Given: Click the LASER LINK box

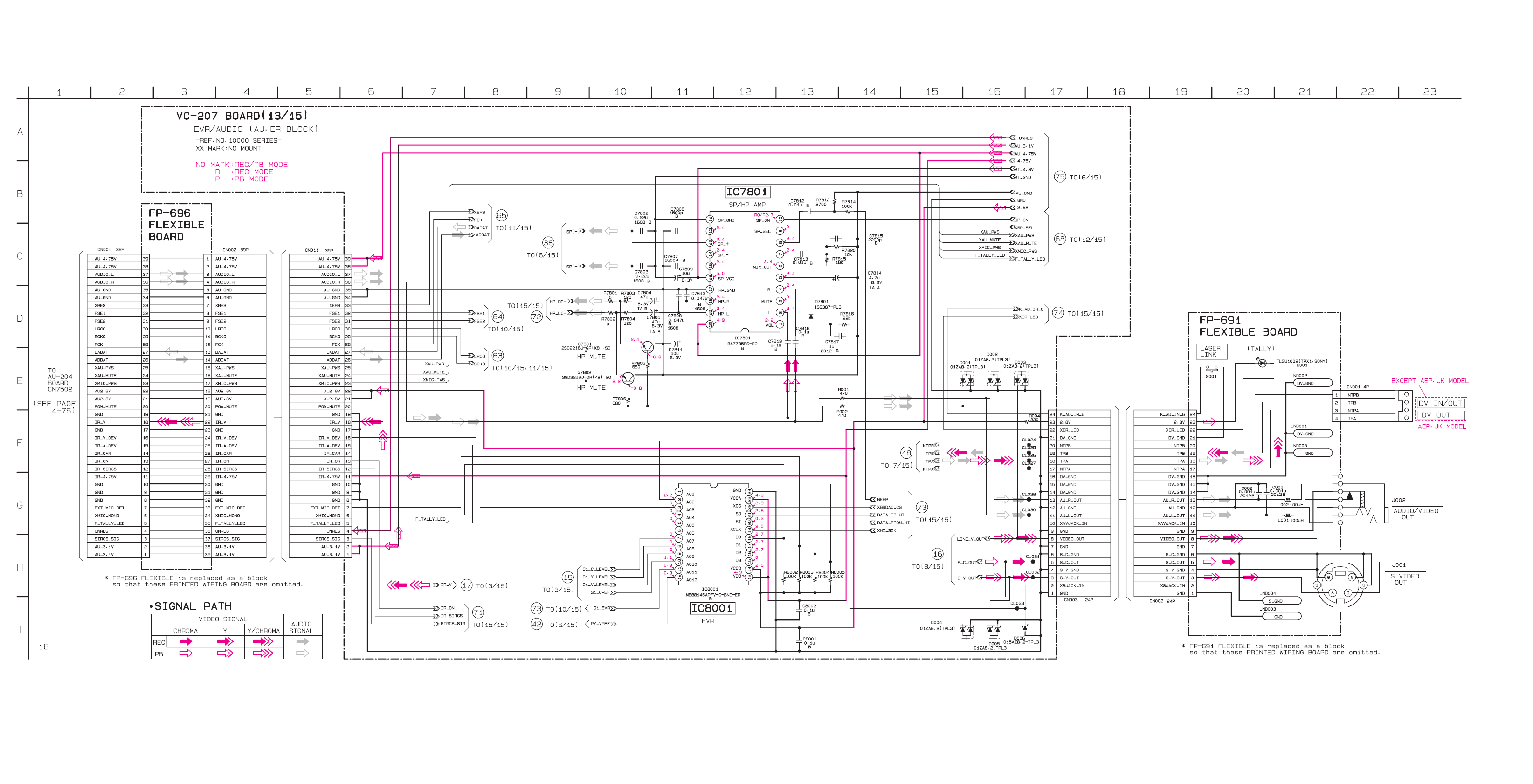Looking at the screenshot, I should (1212, 351).
